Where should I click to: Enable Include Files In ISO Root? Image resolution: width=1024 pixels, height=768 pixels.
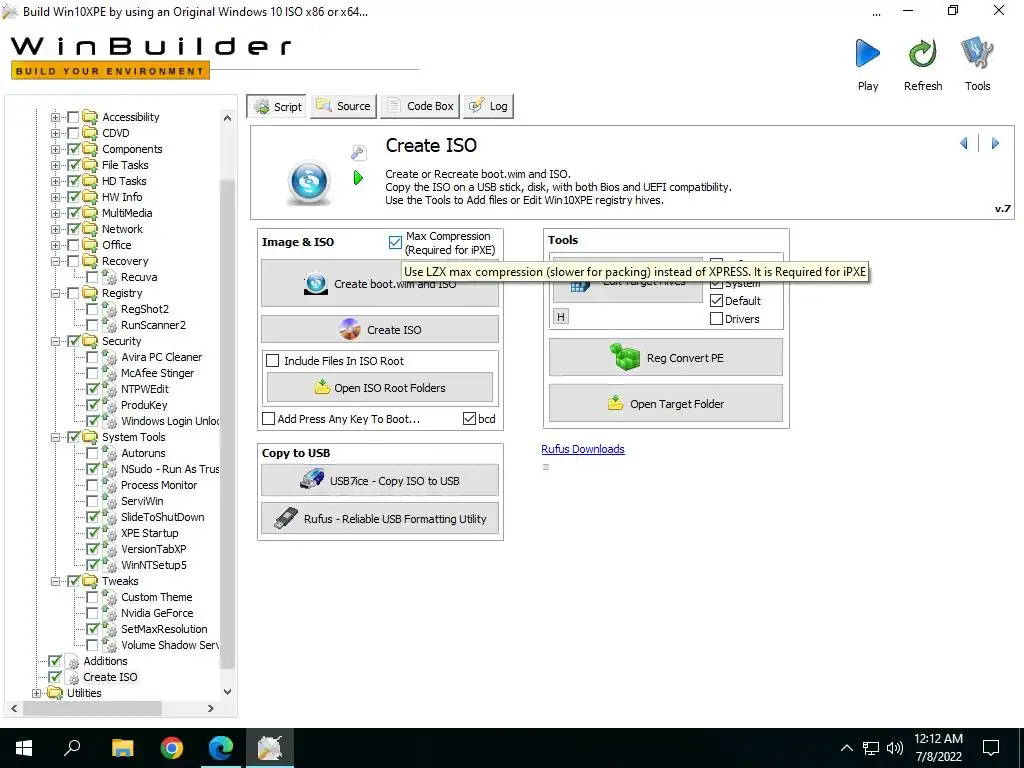pos(273,360)
